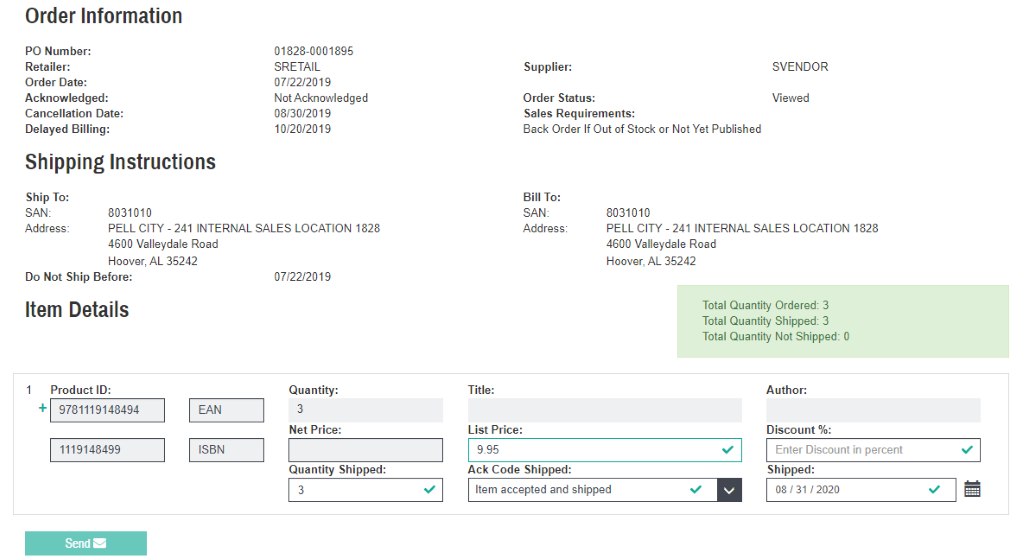Click the EAN identifier type box
The width and height of the screenshot is (1024, 560).
[x=226, y=410]
